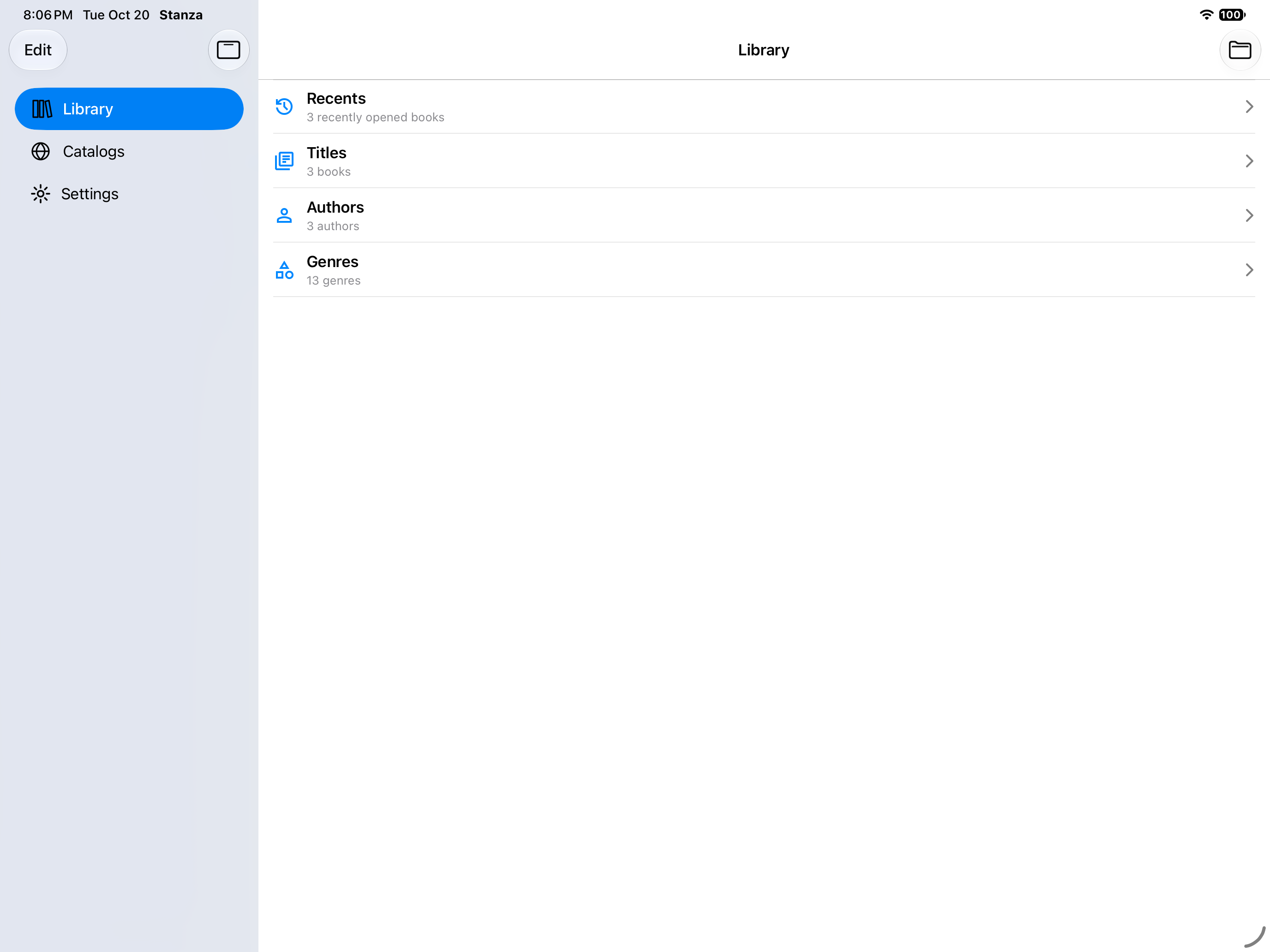Tap the Recents clock icon
The width and height of the screenshot is (1270, 952).
284,107
